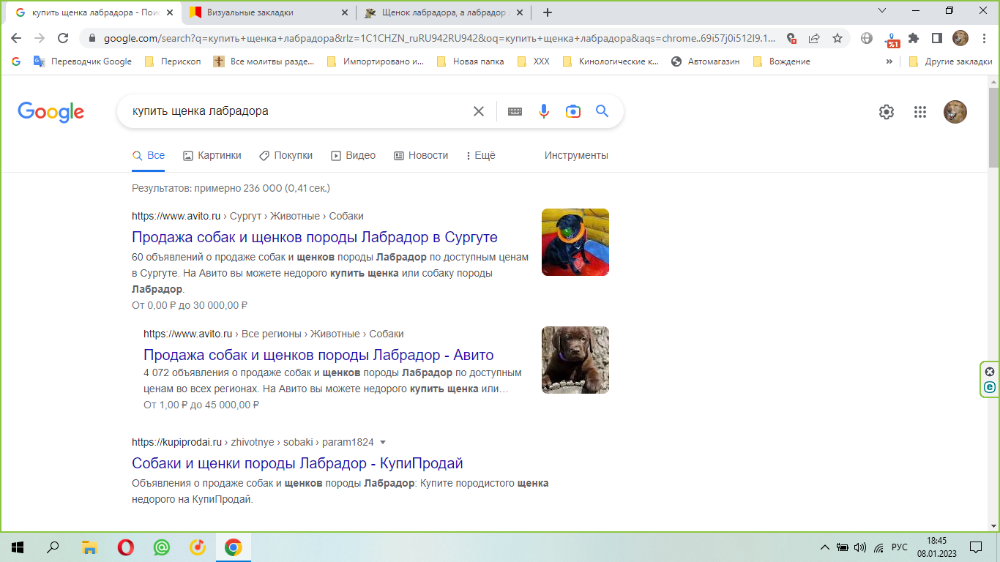Click the Google logo
The height and width of the screenshot is (562, 1000).
coord(50,112)
